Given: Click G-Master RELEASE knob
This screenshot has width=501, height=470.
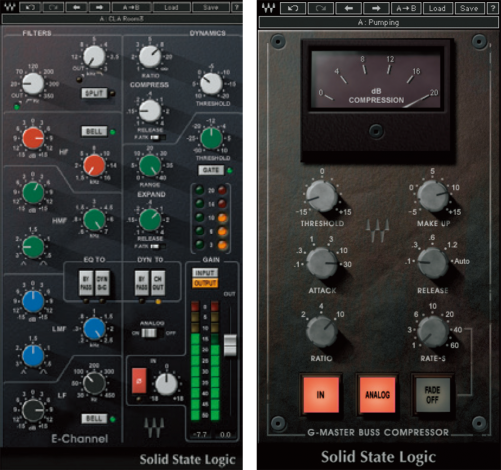Looking at the screenshot, I should pyautogui.click(x=433, y=263).
